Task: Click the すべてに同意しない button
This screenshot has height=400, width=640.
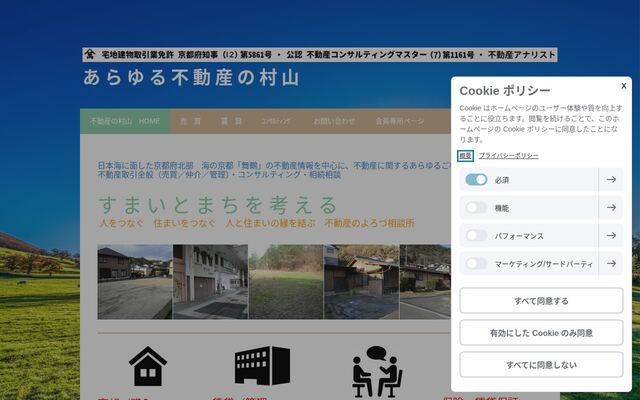Action: click(541, 364)
